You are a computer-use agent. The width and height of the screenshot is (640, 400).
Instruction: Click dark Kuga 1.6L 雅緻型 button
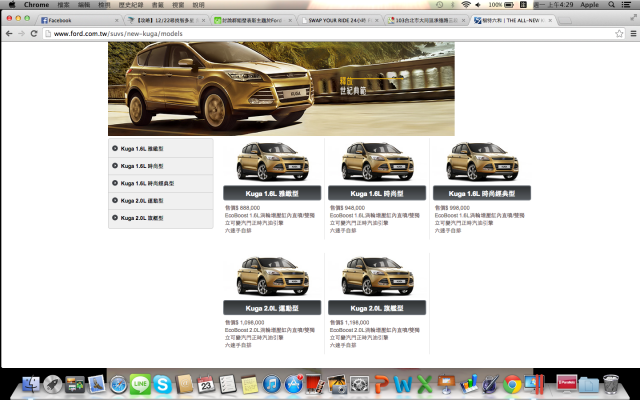pyautogui.click(x=272, y=193)
